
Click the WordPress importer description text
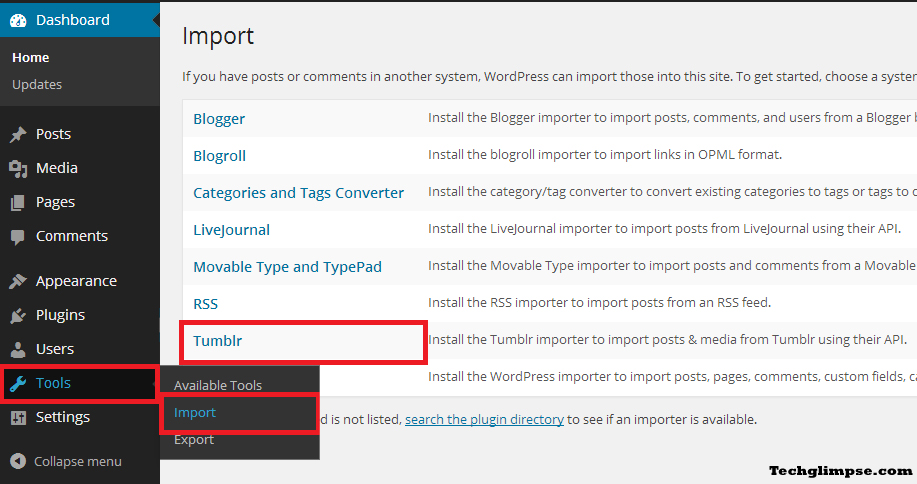coord(672,376)
